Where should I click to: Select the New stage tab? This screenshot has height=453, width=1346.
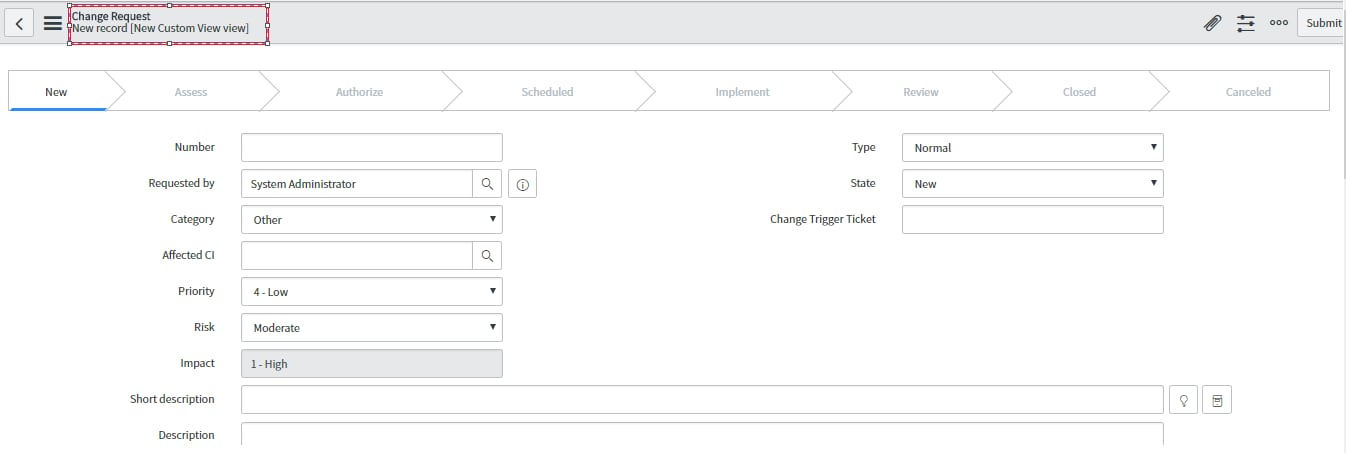click(56, 92)
